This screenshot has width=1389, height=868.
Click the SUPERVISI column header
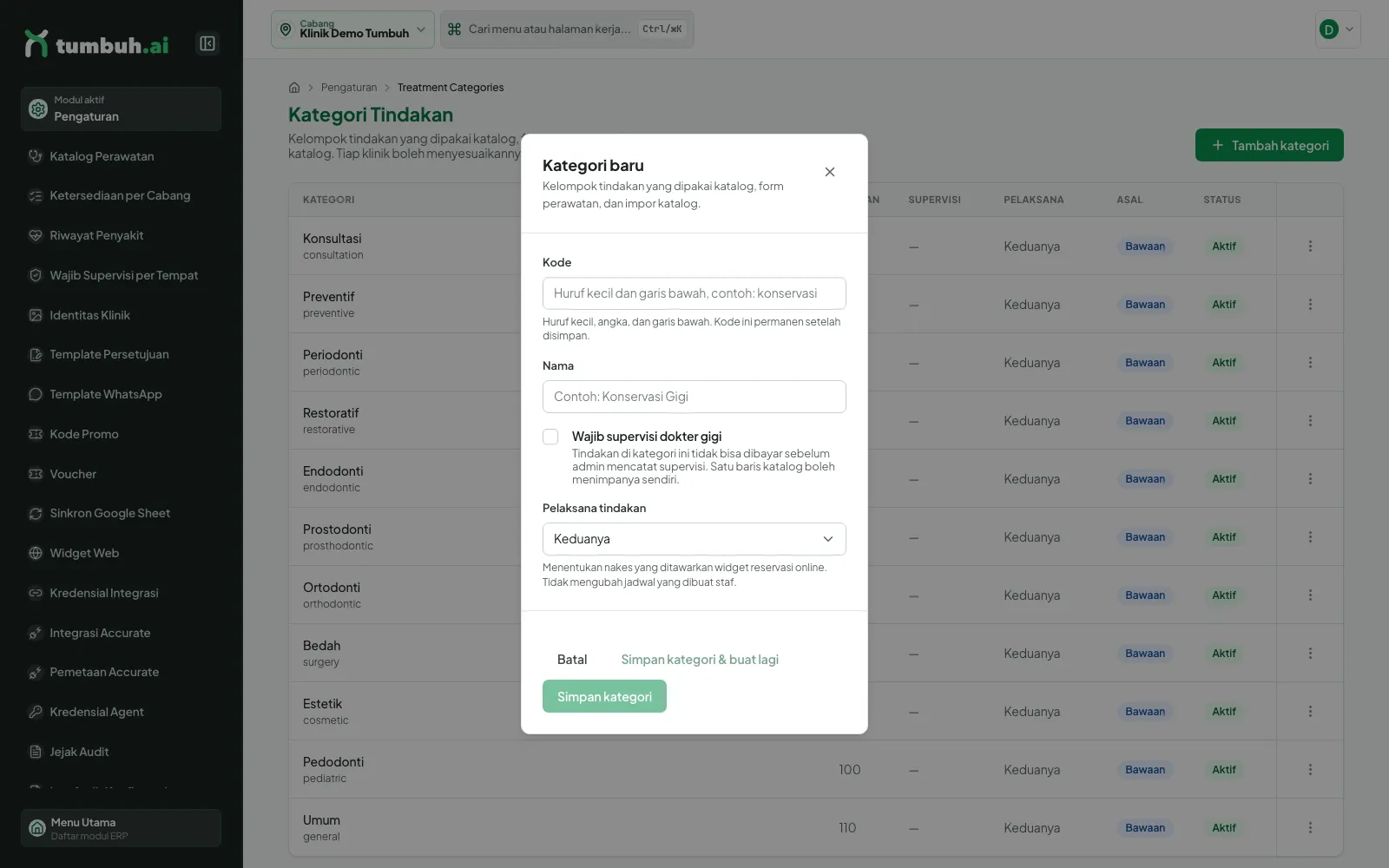coord(934,200)
